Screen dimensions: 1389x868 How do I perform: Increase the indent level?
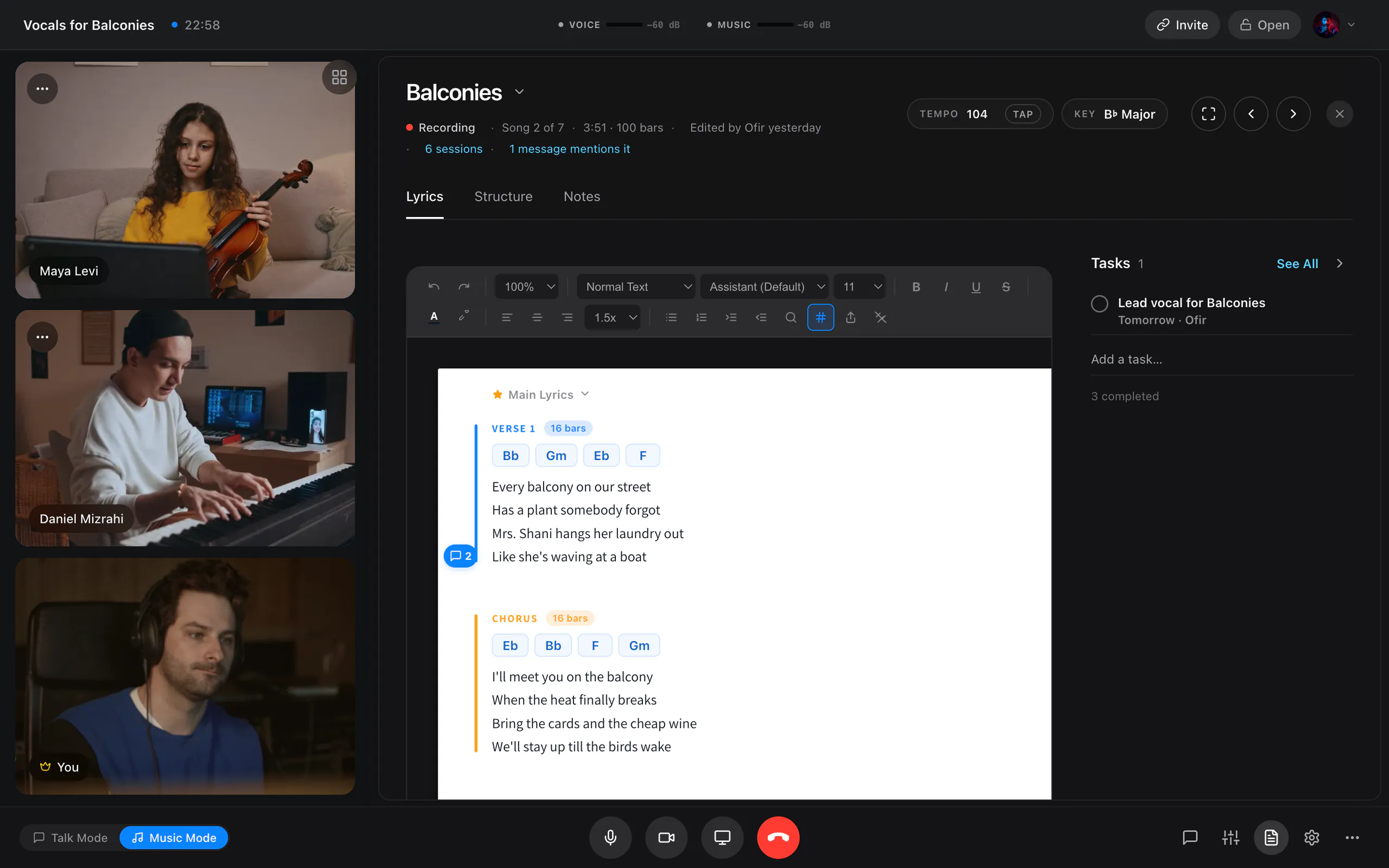click(x=731, y=317)
